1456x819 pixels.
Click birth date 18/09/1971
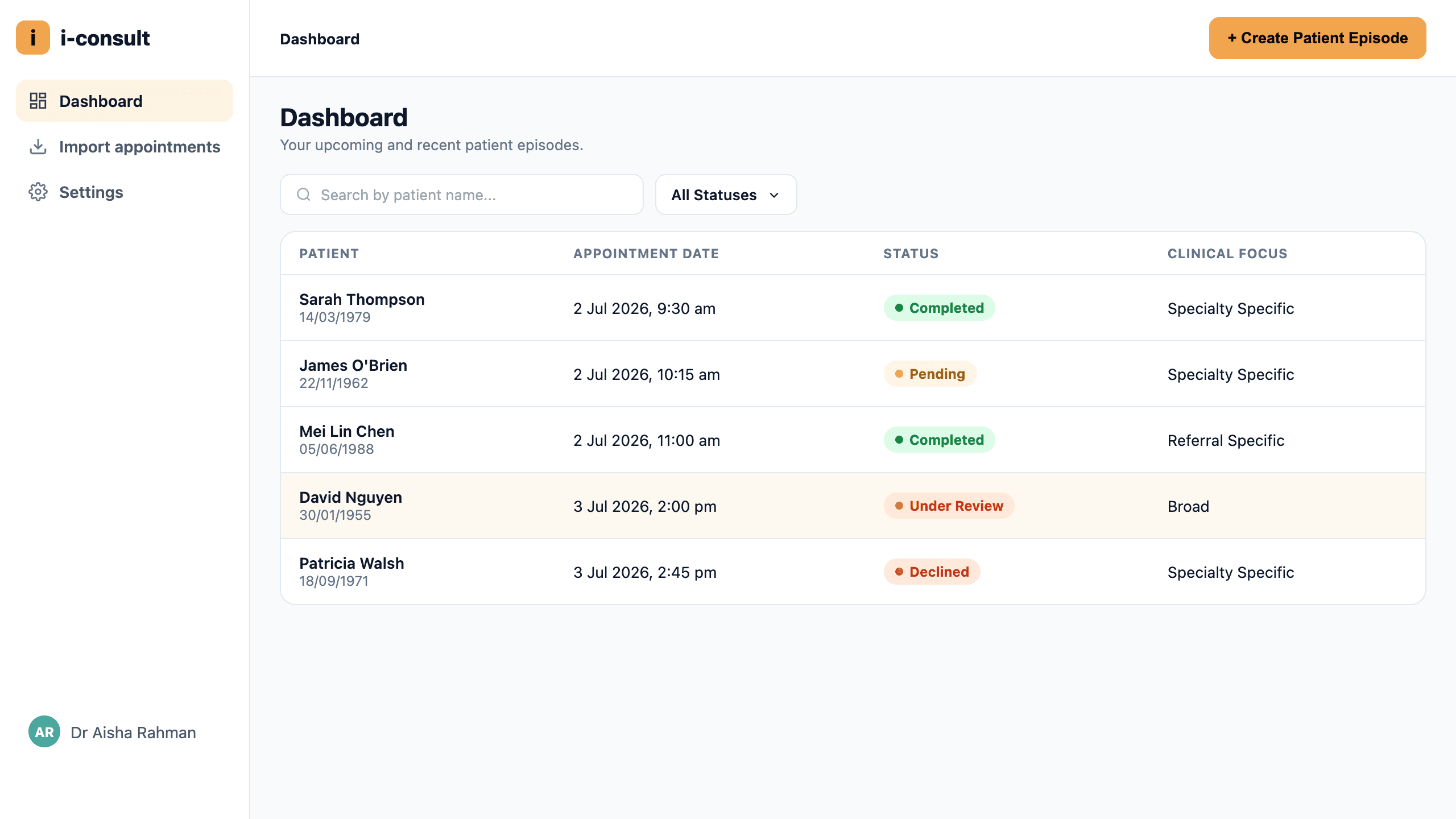(334, 581)
